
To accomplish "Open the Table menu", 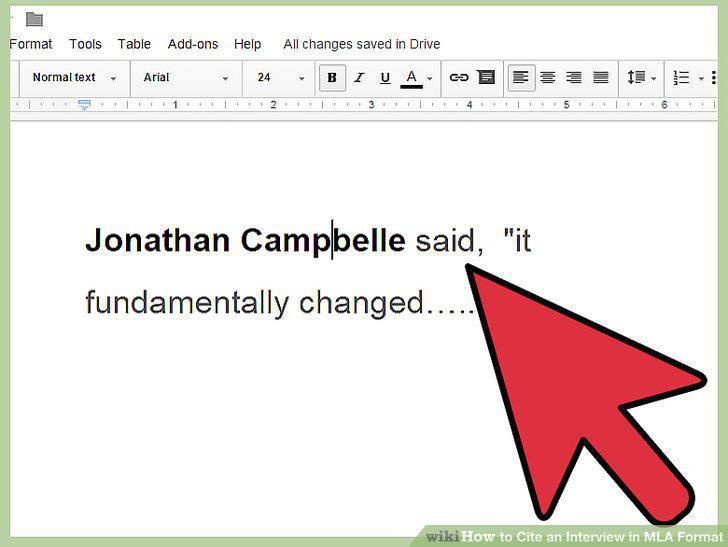I will click(134, 44).
